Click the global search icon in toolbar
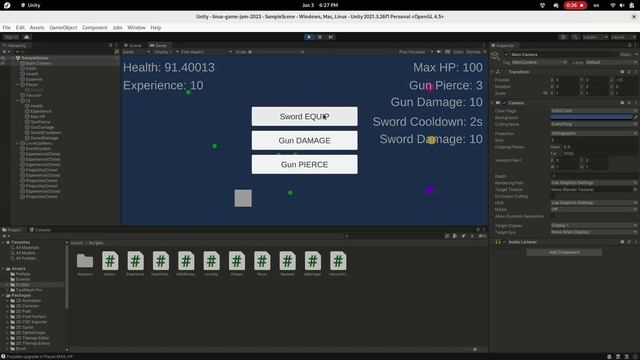This screenshot has width=640, height=360. coord(575,37)
